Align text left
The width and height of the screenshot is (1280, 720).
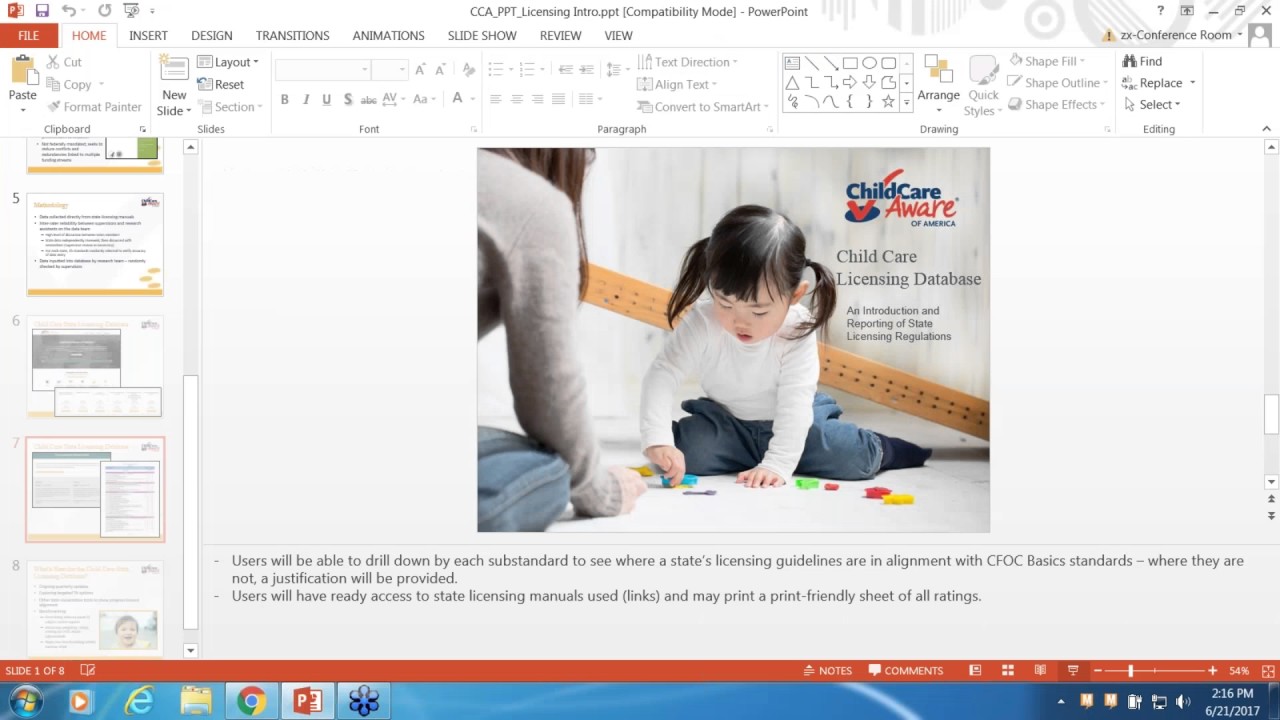[x=495, y=99]
